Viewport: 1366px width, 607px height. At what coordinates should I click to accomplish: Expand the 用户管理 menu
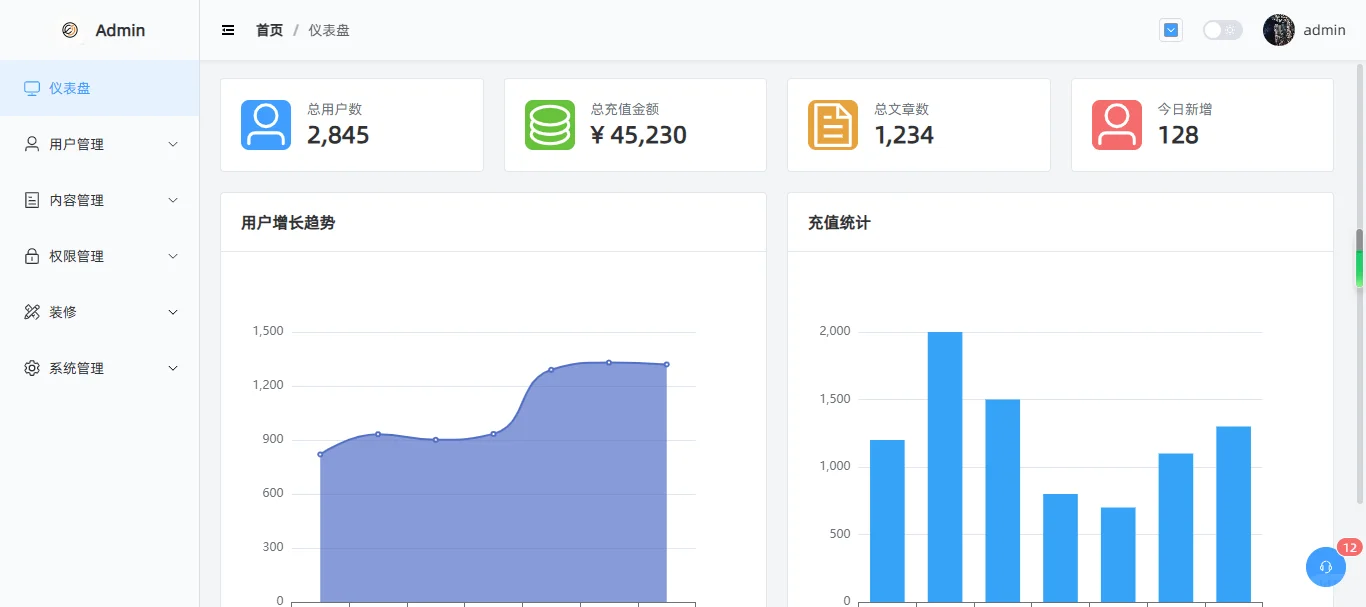75,143
